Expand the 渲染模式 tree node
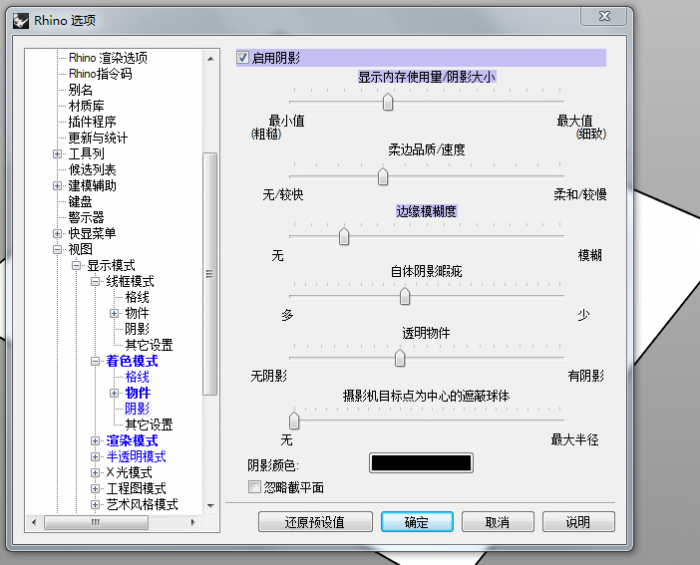 (96, 441)
